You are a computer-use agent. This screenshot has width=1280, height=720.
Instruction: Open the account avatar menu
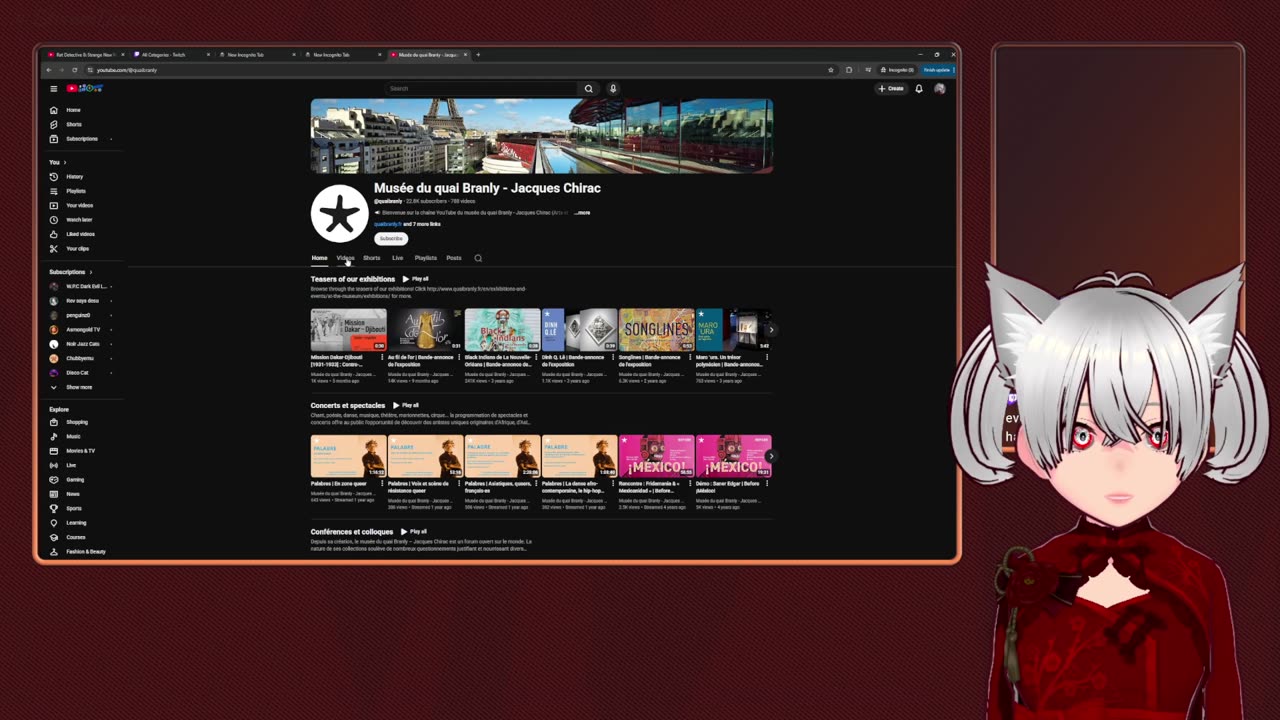[x=939, y=88]
